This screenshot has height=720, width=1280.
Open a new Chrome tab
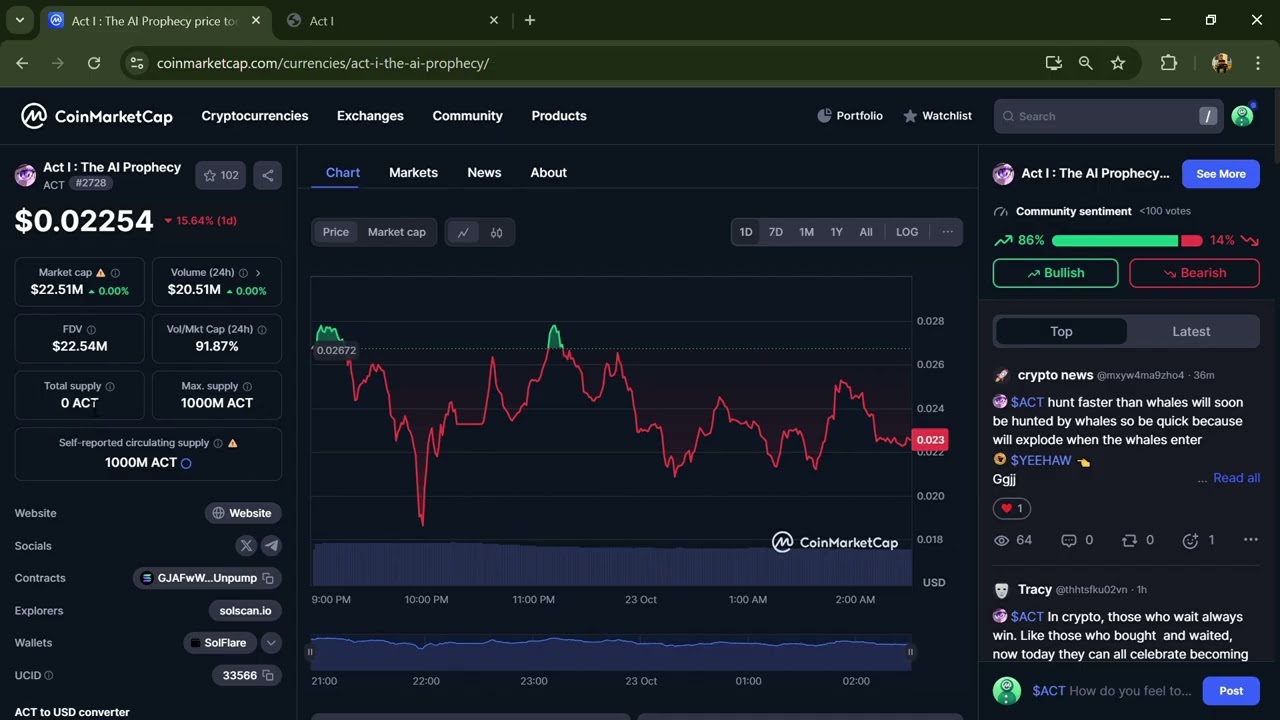(x=530, y=20)
